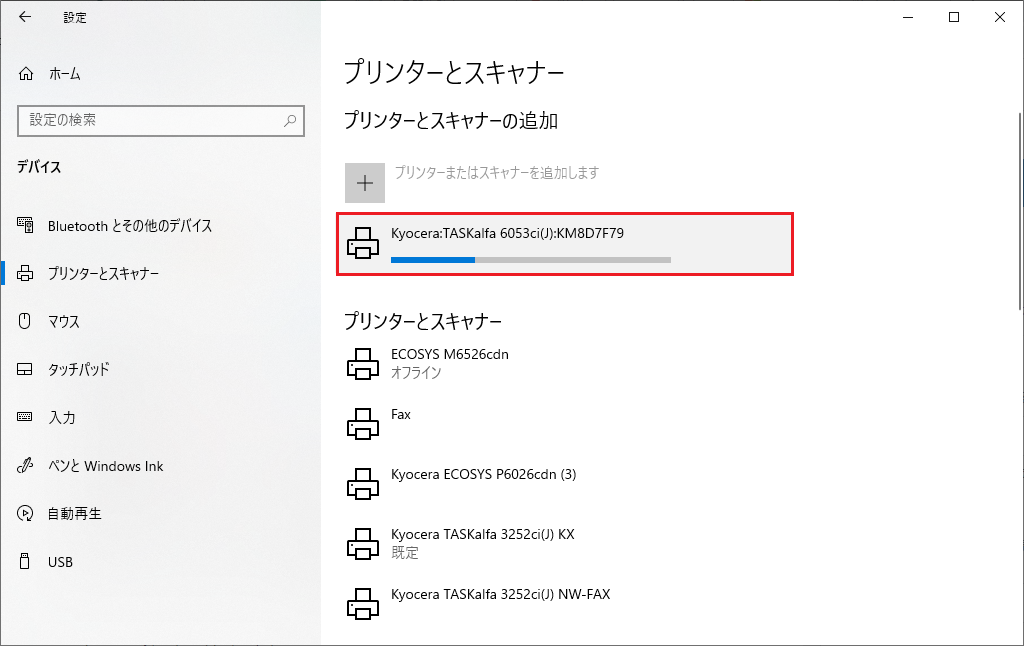The height and width of the screenshot is (646, 1024).
Task: Go to Home in the sidebar
Action: (x=64, y=74)
